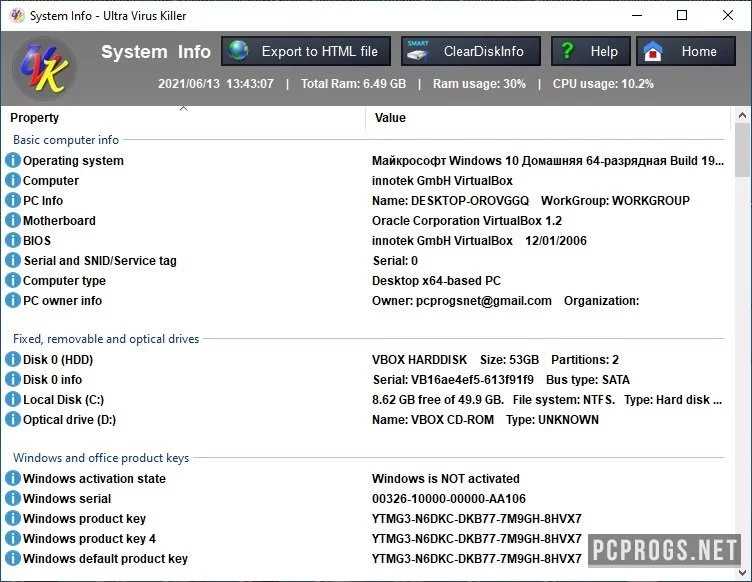Return to Home screen
The image size is (752, 582).
pos(686,51)
